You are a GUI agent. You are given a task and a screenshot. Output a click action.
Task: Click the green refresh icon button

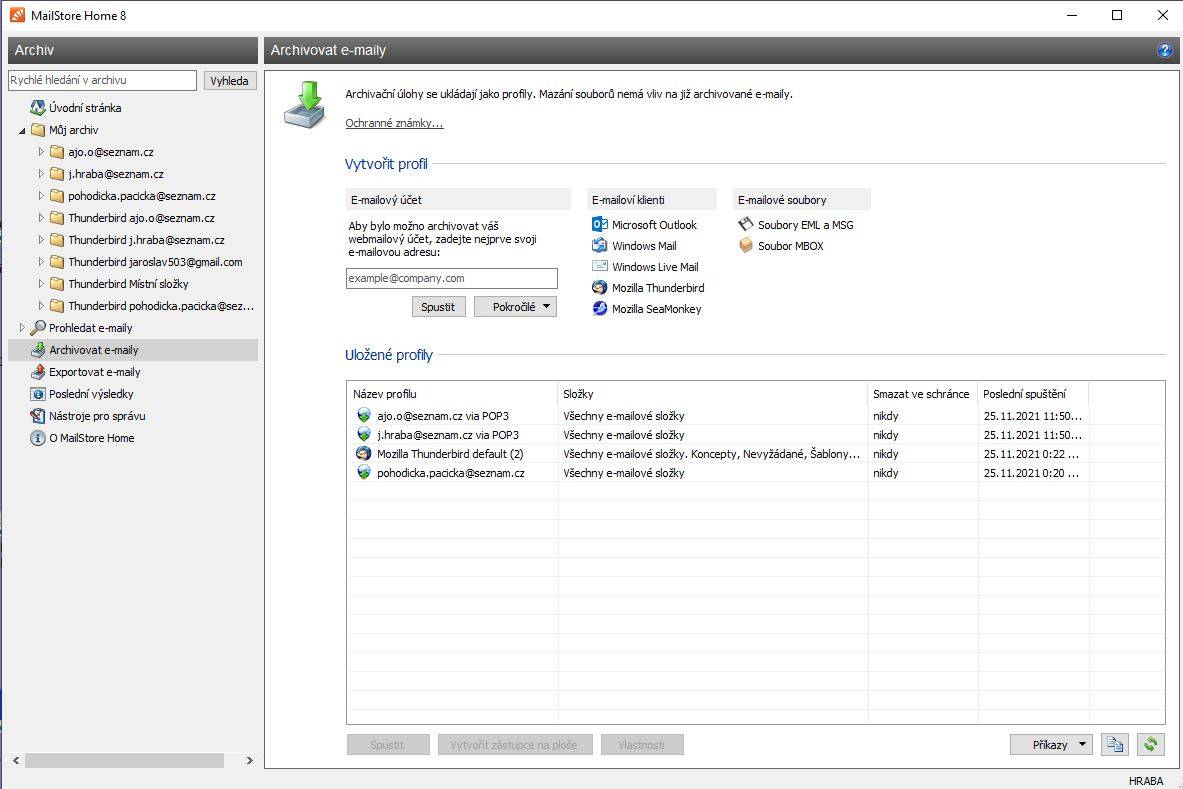[1151, 744]
